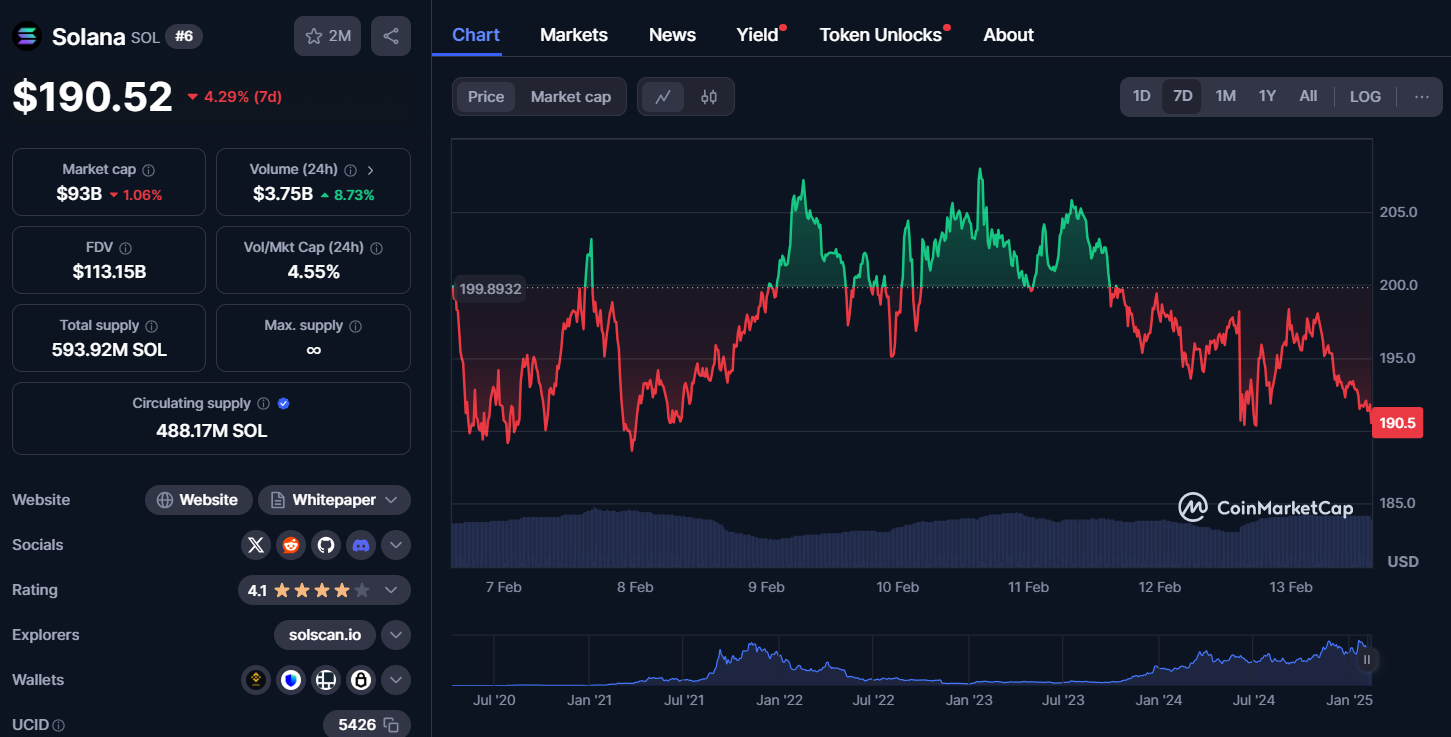Image resolution: width=1451 pixels, height=737 pixels.
Task: Expand more Wallets chevron
Action: pyautogui.click(x=396, y=680)
